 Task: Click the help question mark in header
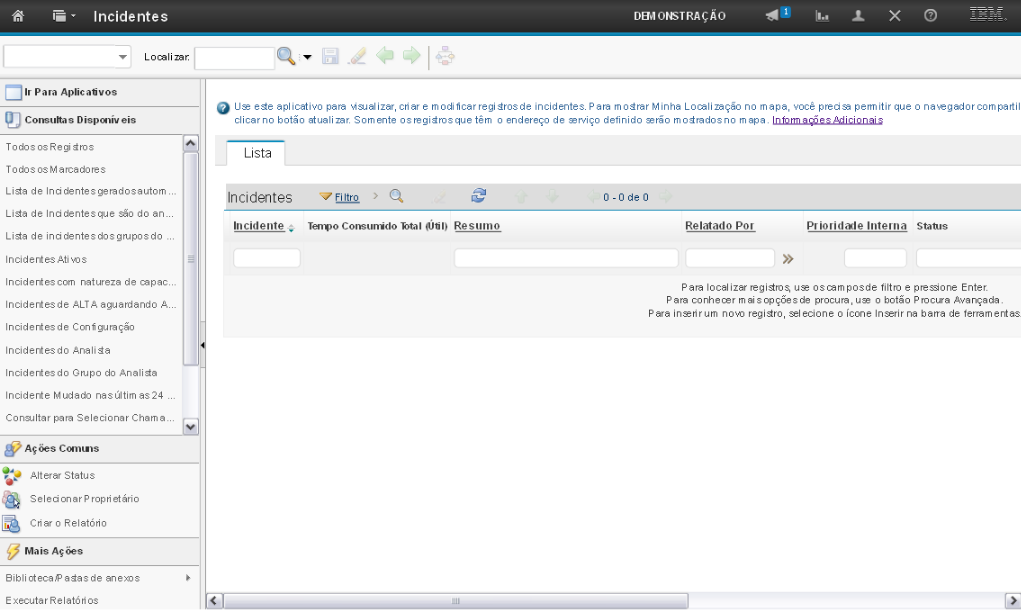pyautogui.click(x=930, y=16)
